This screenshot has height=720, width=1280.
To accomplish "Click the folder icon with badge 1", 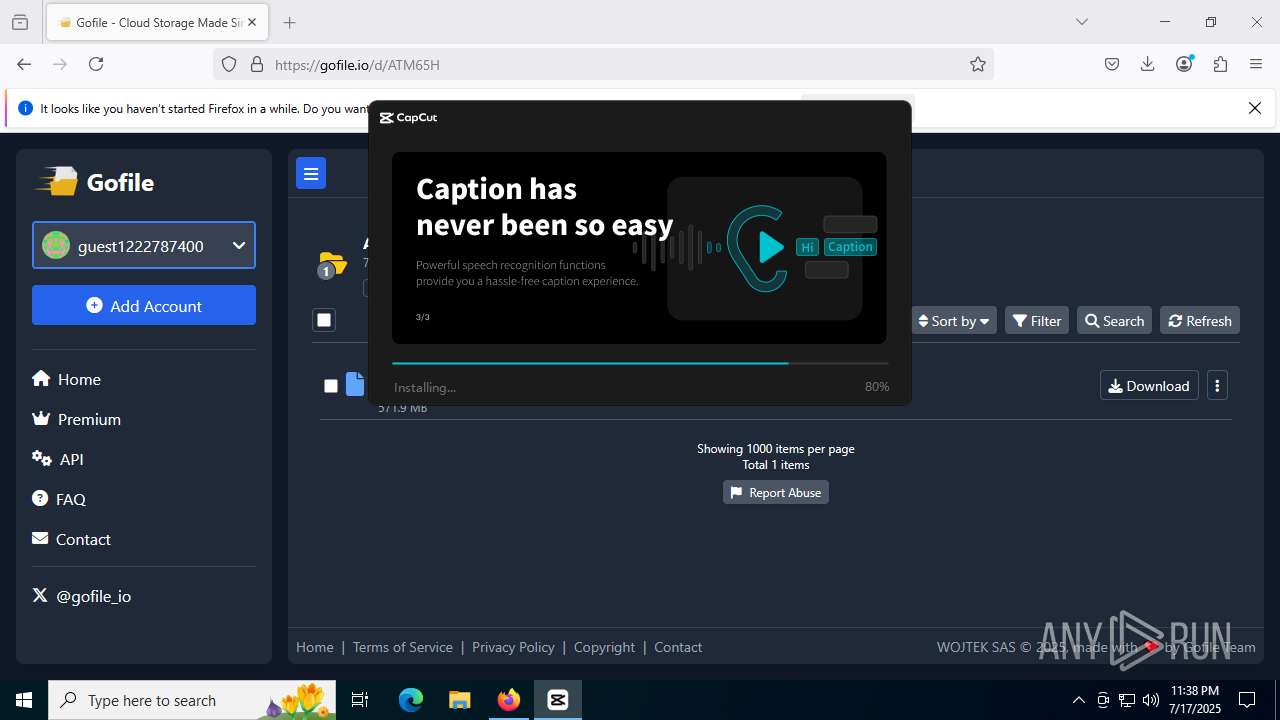I will pos(331,264).
